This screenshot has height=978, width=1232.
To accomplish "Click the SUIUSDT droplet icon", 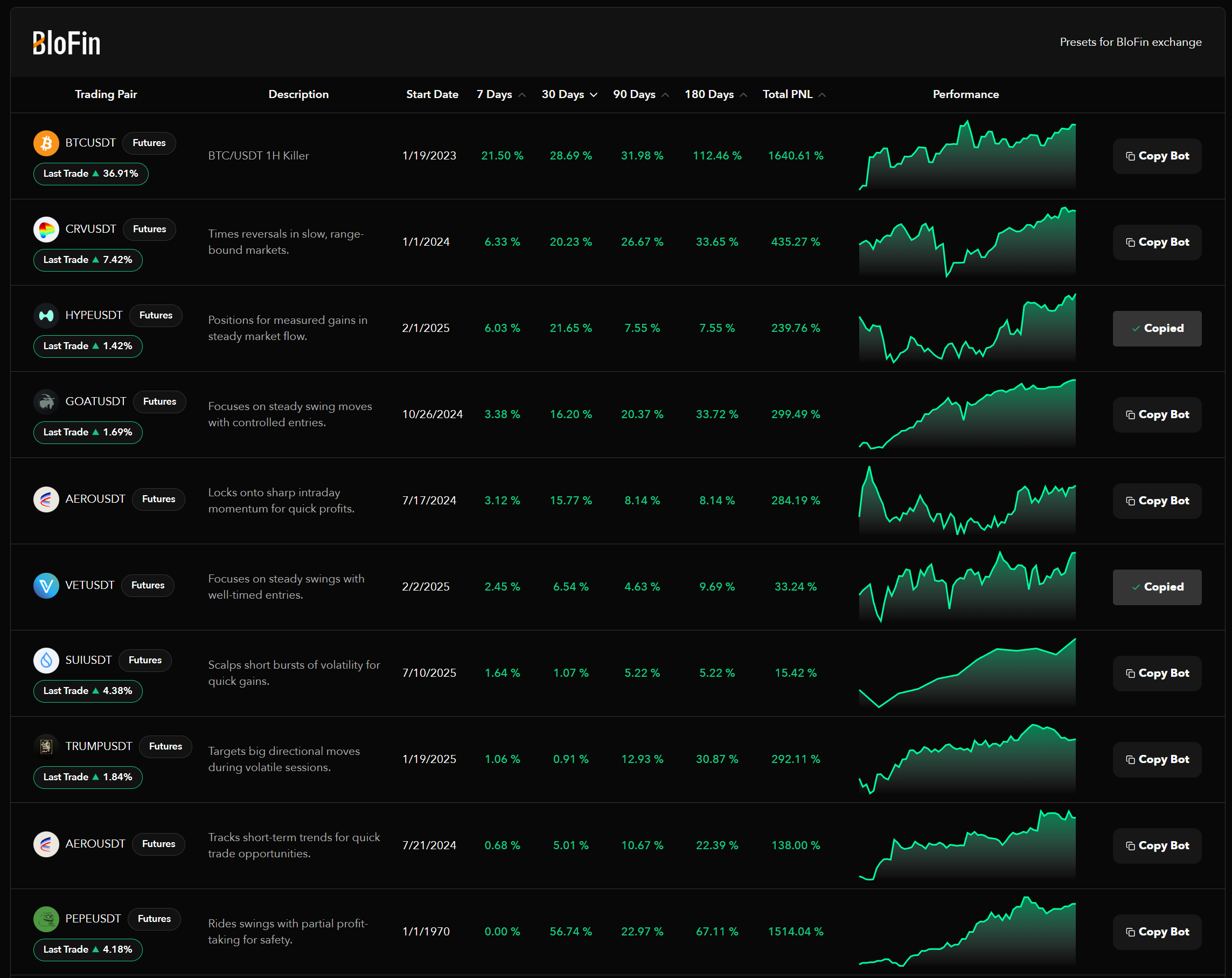I will (x=46, y=661).
